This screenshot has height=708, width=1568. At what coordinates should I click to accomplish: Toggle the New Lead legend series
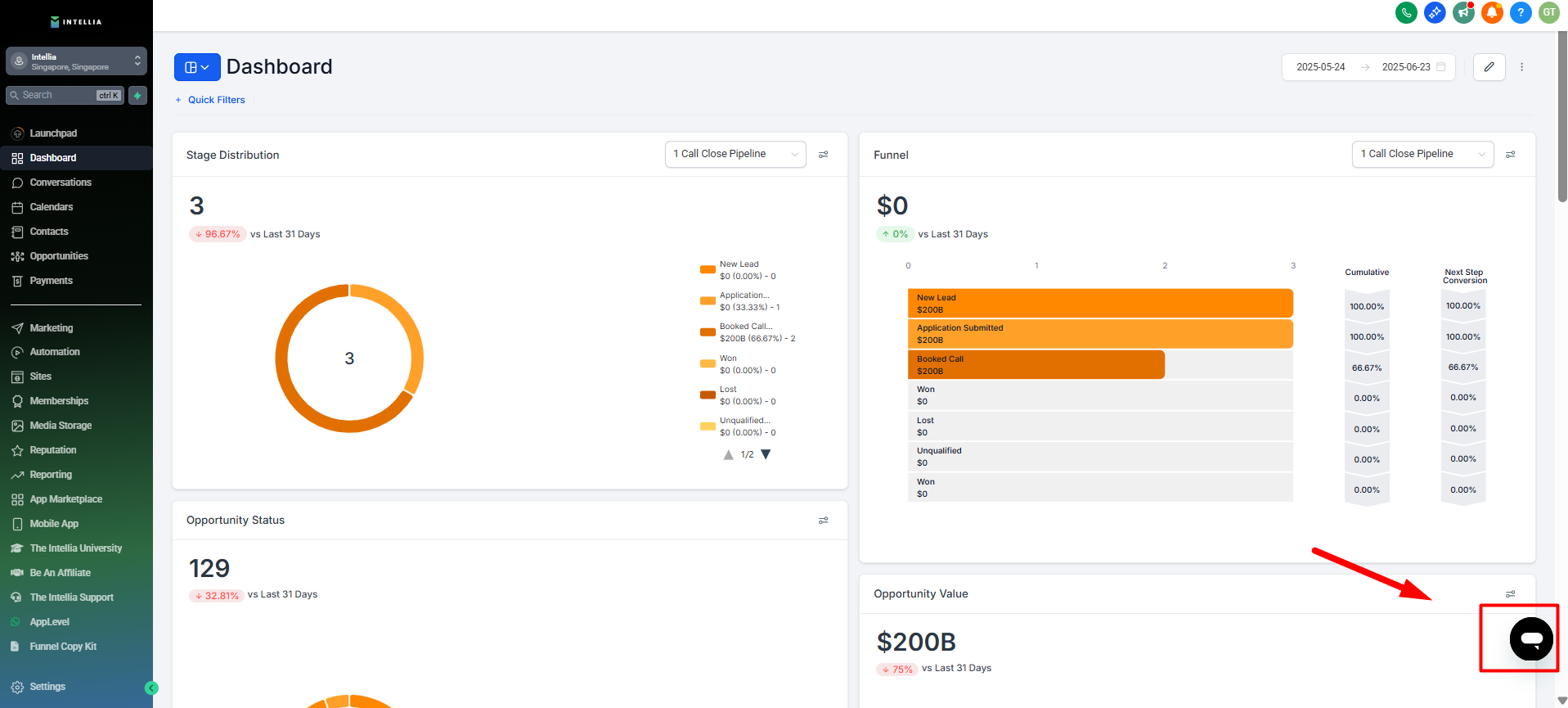point(739,269)
